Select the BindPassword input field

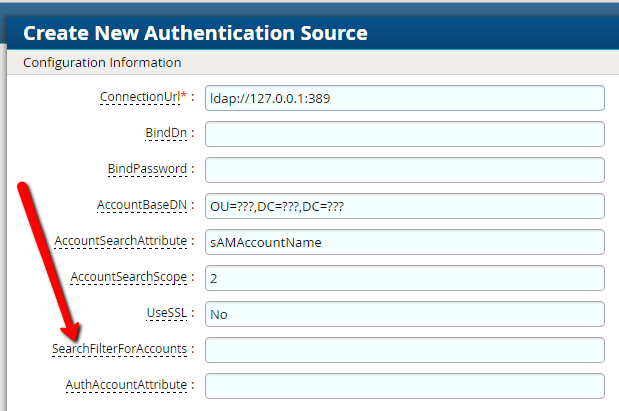404,170
